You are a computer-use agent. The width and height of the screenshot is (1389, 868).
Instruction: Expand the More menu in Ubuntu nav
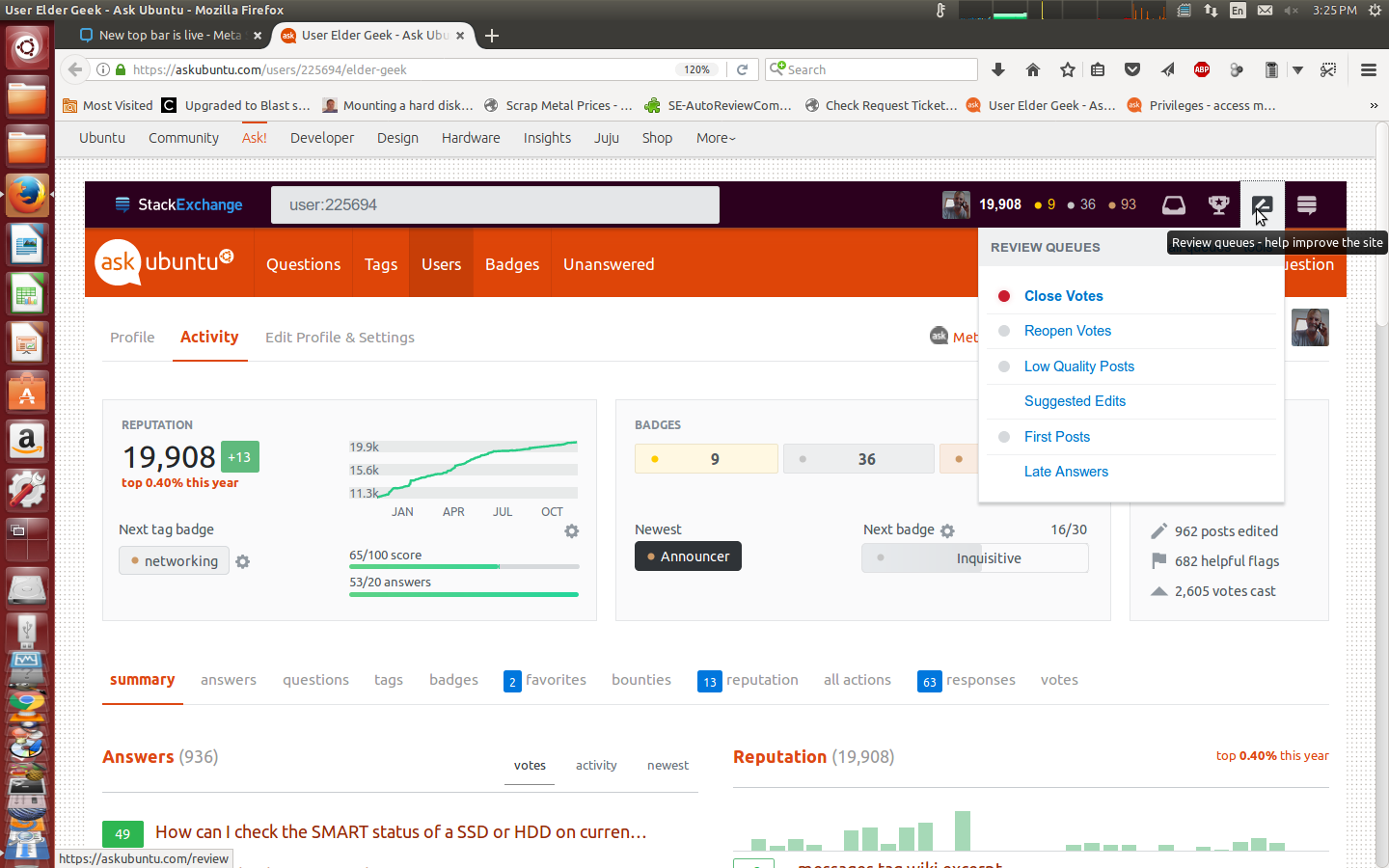click(x=716, y=138)
